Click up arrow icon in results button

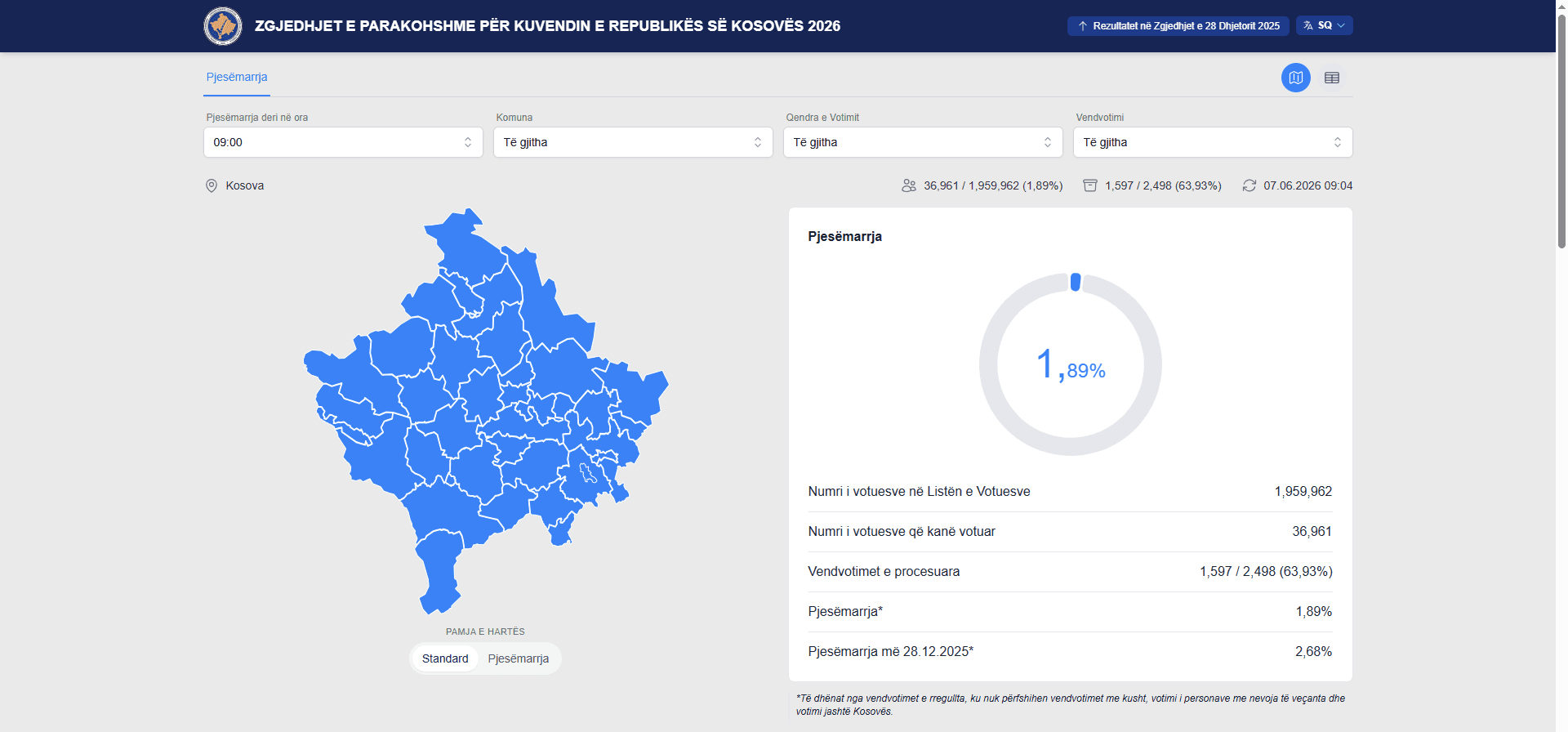tap(1083, 26)
